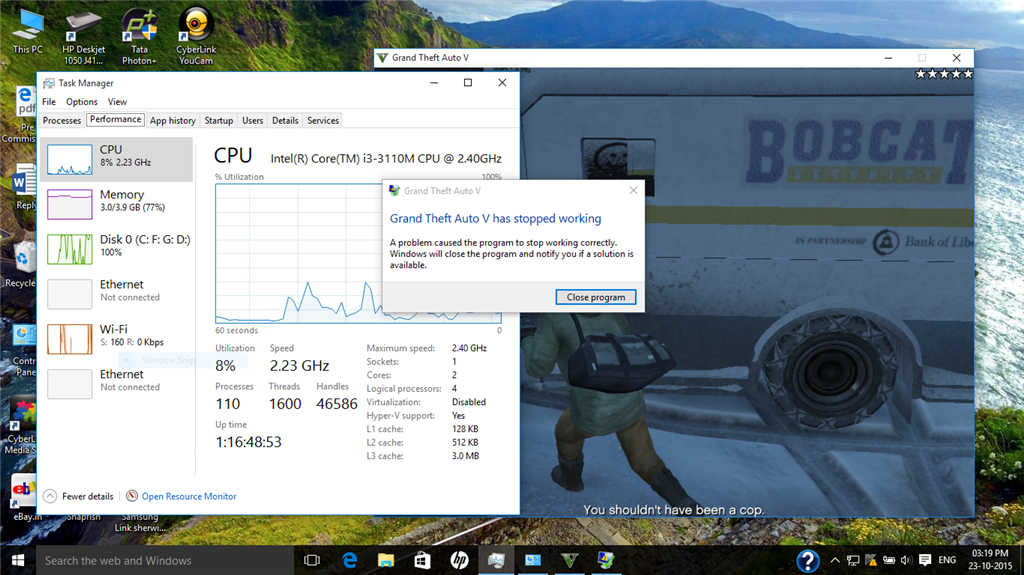This screenshot has width=1024, height=575.
Task: Minimize the Grand Theft Auto V window
Action: tap(888, 58)
